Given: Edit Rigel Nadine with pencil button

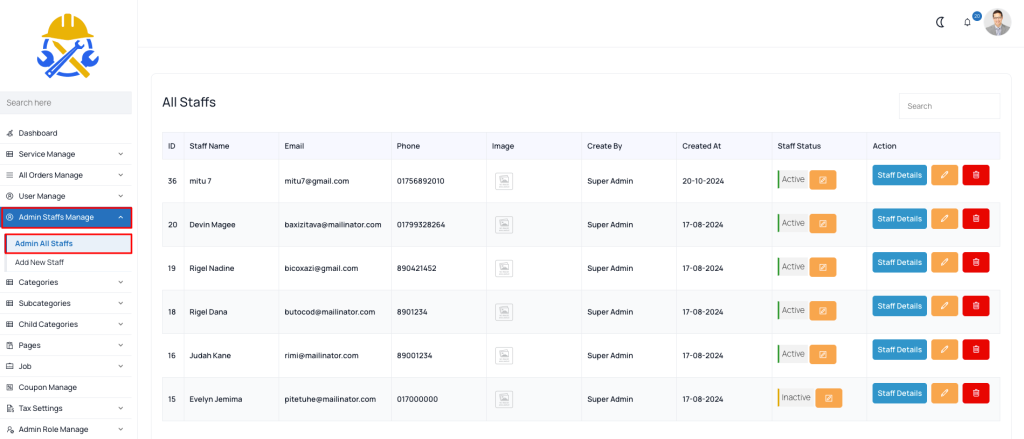Looking at the screenshot, I should pos(944,263).
